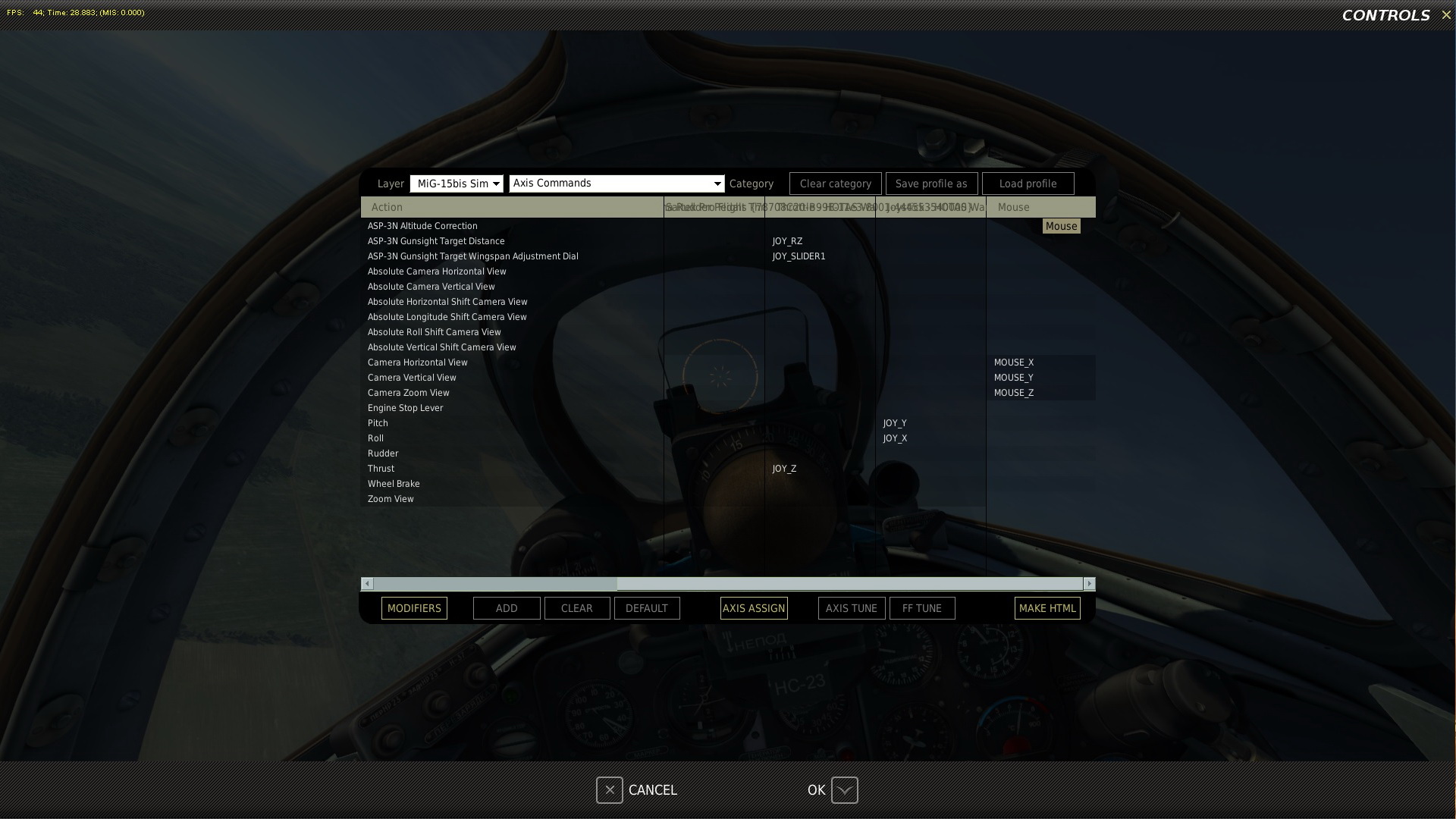Click the JOY_X binding for Roll
1456x819 pixels.
pos(930,438)
